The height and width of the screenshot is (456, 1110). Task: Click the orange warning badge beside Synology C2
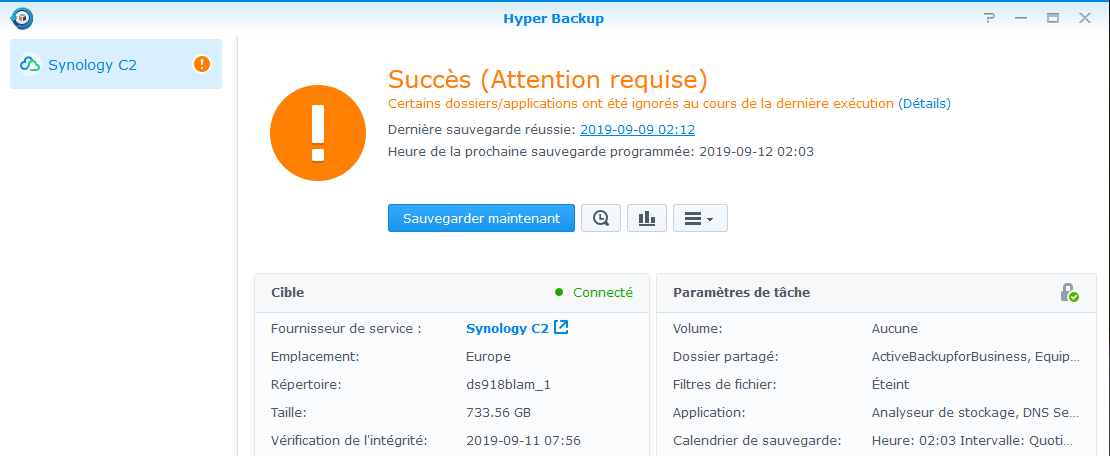[202, 64]
